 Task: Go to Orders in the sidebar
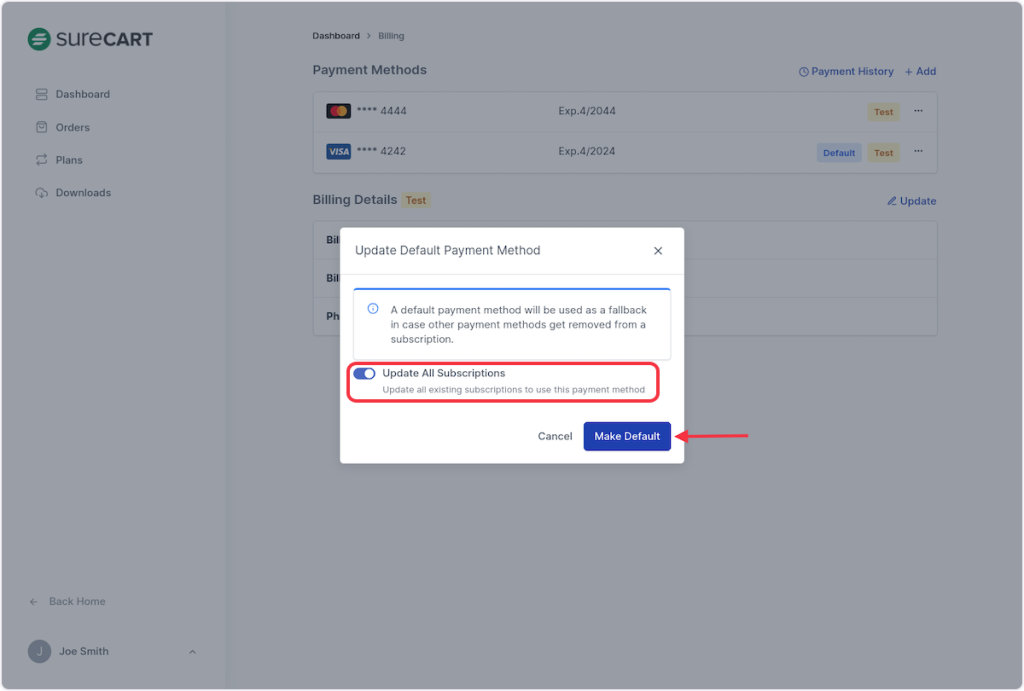(x=72, y=127)
